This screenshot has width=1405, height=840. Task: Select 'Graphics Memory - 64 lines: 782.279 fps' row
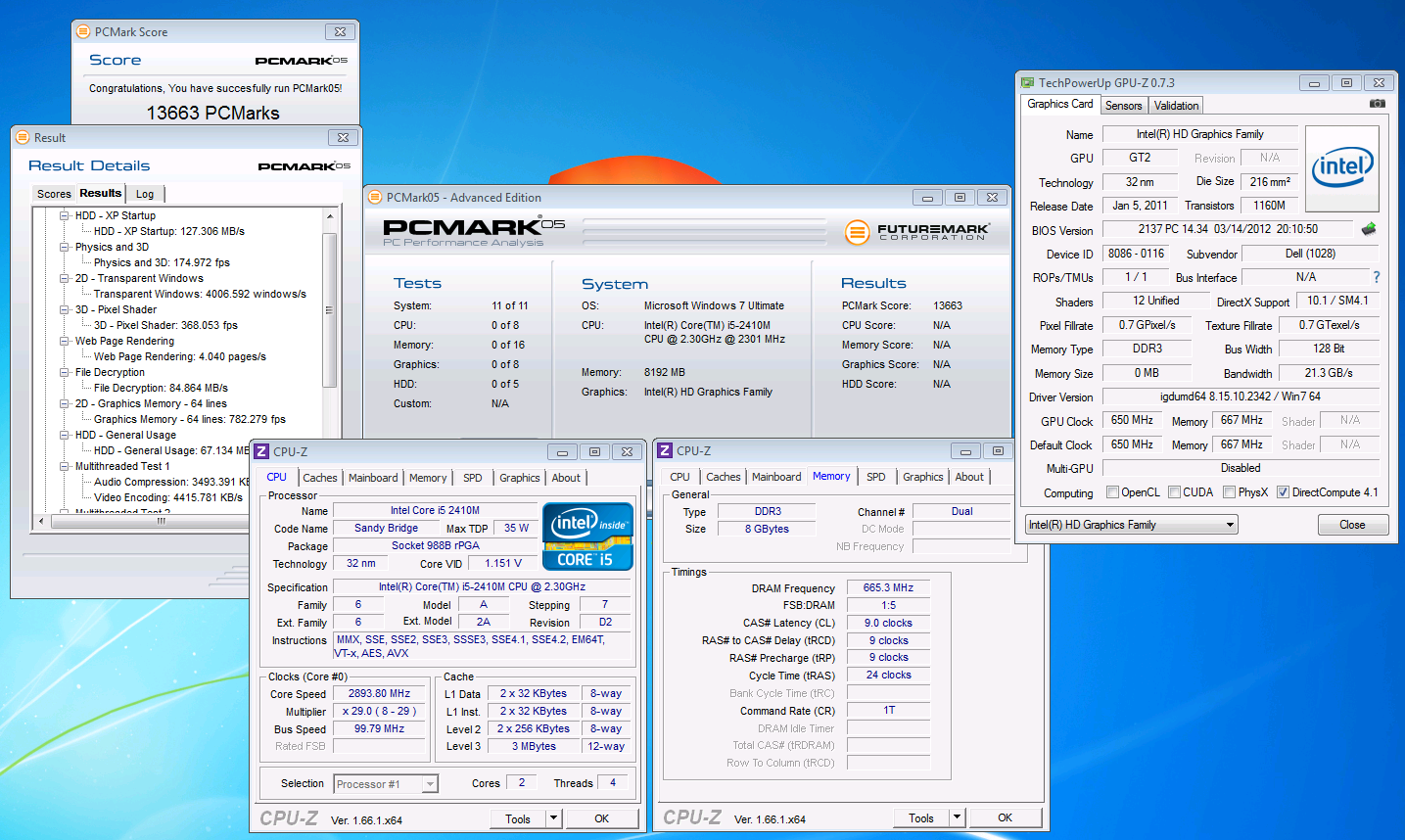190,419
